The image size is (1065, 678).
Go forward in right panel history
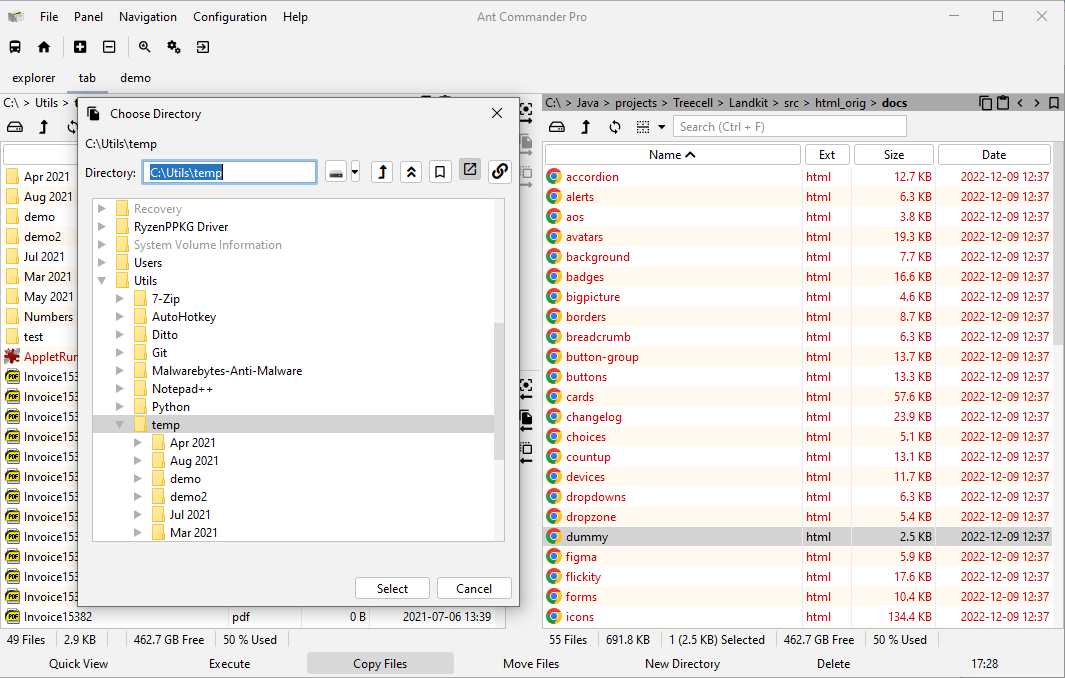[x=1036, y=103]
